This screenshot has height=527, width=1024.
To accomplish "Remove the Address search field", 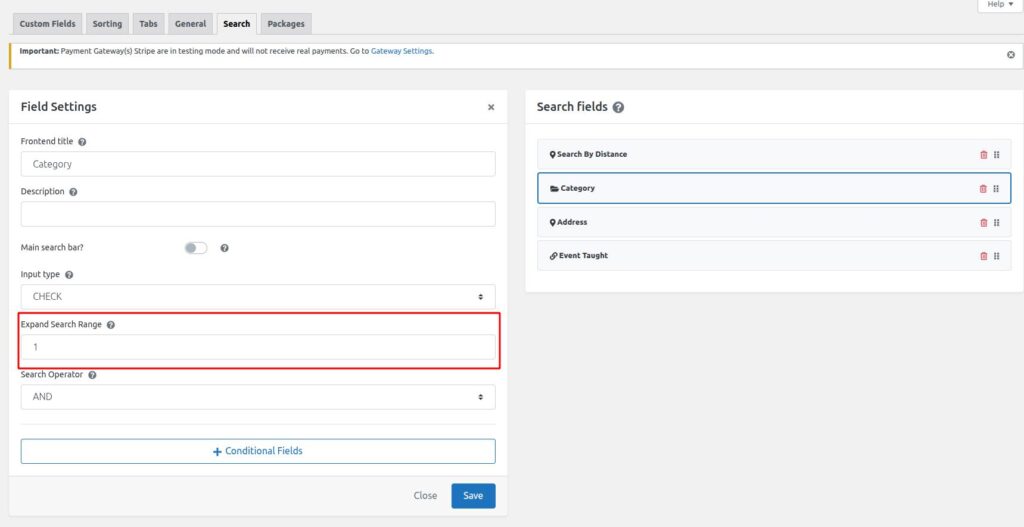I will [x=983, y=223].
